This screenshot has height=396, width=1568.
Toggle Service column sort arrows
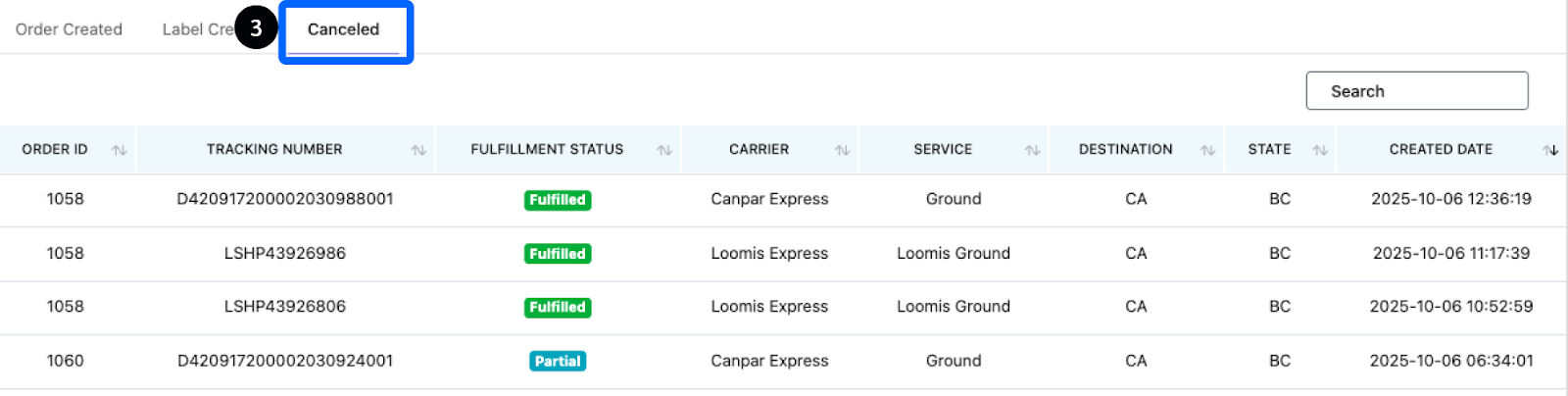pyautogui.click(x=1032, y=150)
